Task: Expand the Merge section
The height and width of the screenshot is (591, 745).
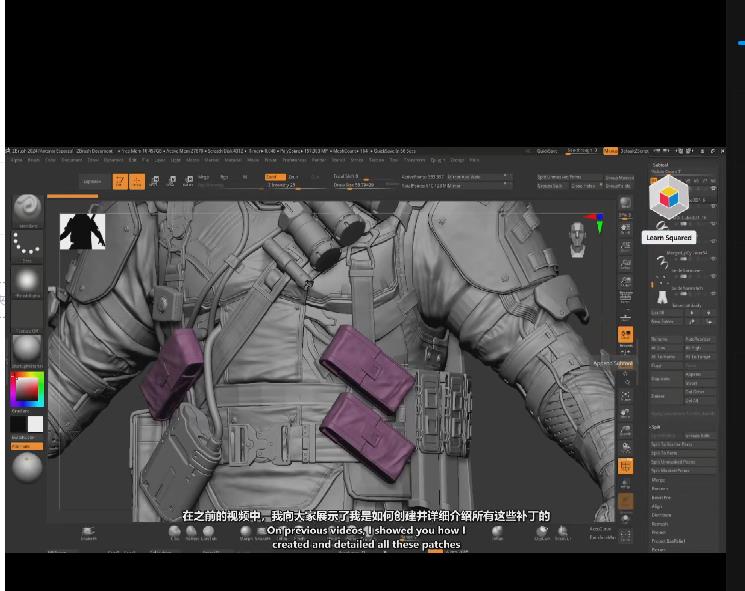Action: (x=658, y=480)
